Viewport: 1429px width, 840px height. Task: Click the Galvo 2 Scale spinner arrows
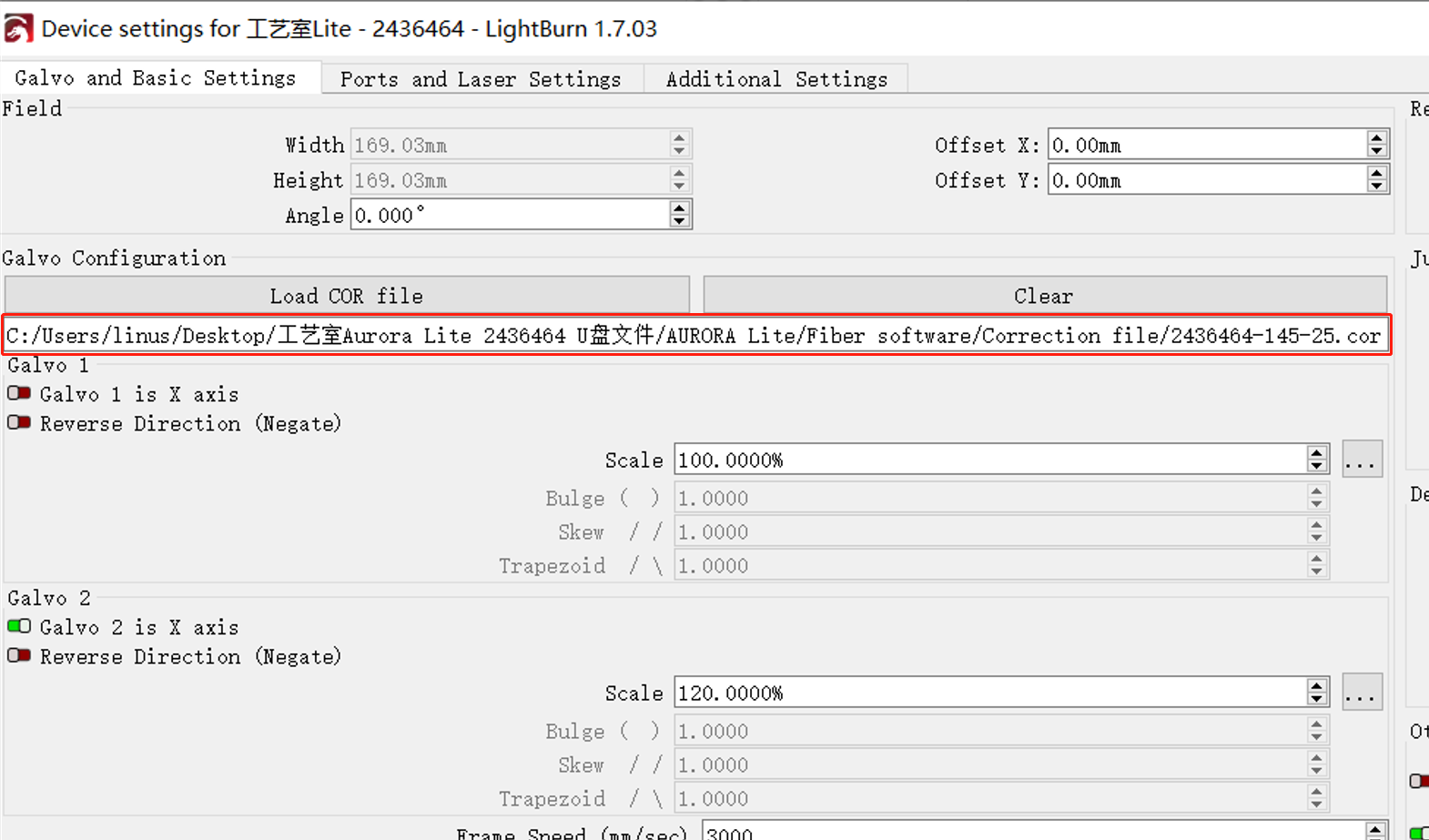1317,693
